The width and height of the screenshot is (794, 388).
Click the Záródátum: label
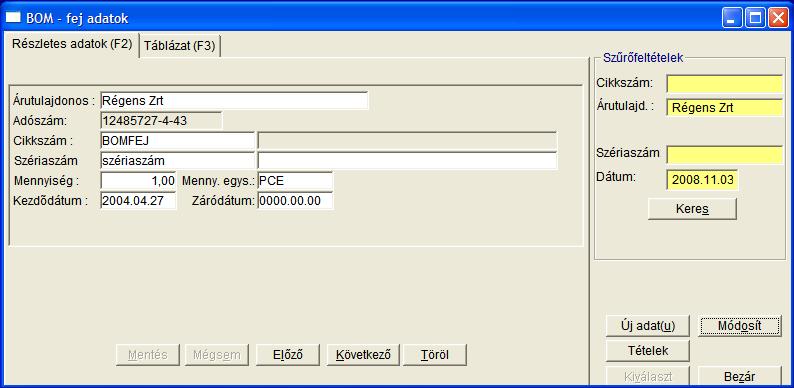point(223,201)
